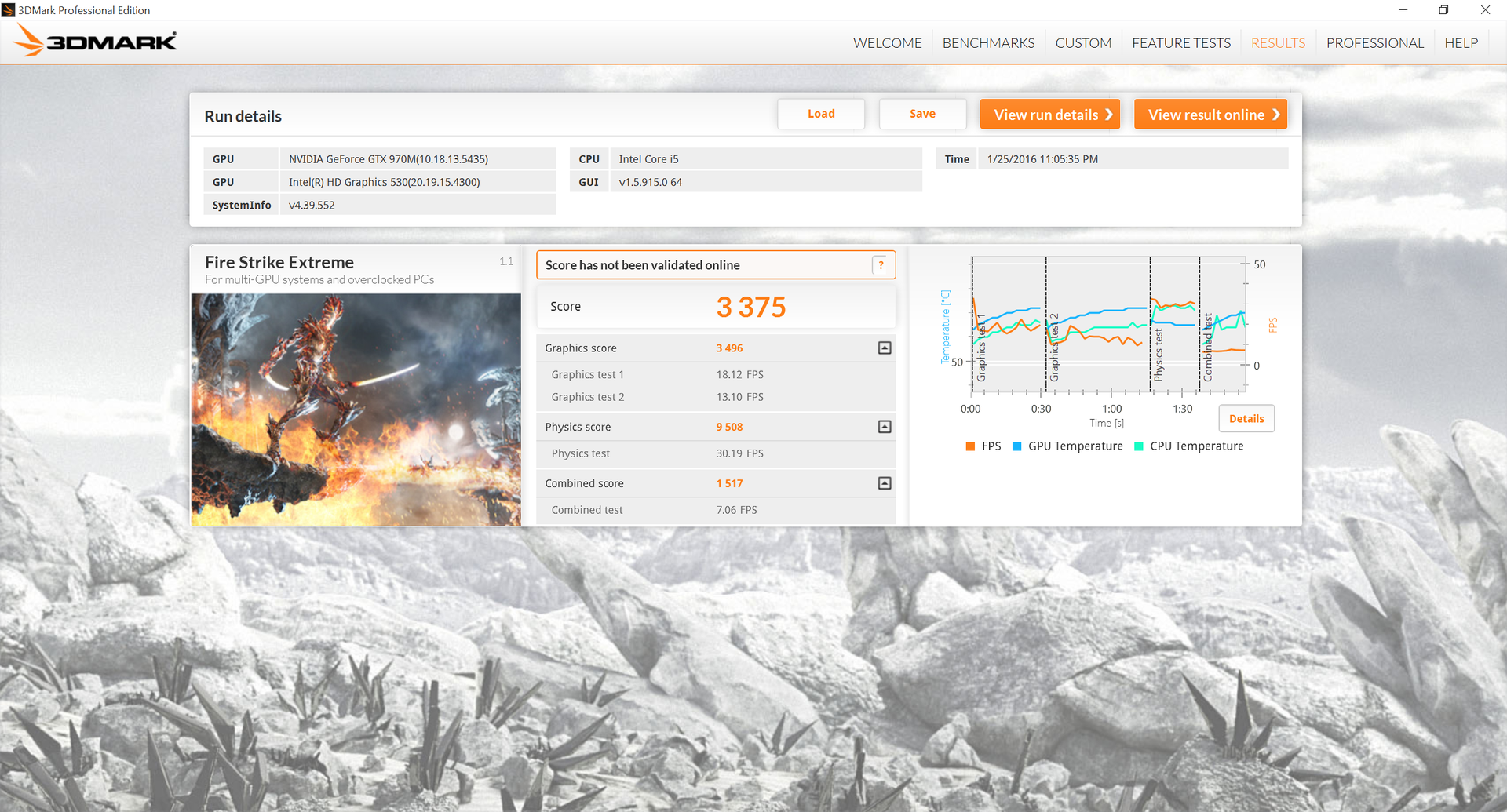Screen dimensions: 1507x812
Task: Click the FPS legend label
Action: [991, 446]
